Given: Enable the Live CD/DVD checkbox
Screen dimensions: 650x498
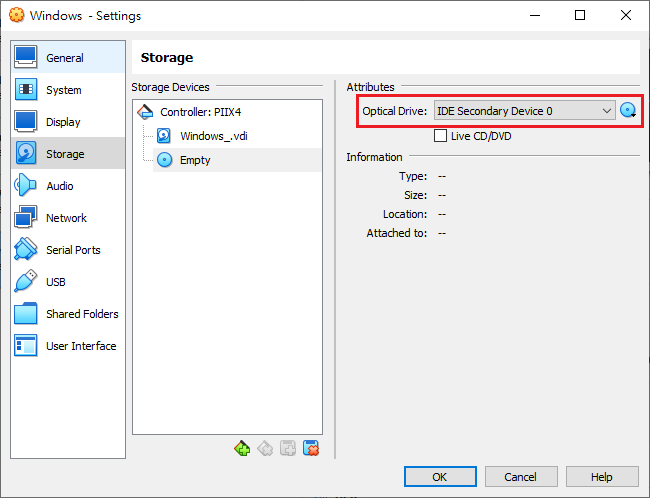Looking at the screenshot, I should click(441, 136).
